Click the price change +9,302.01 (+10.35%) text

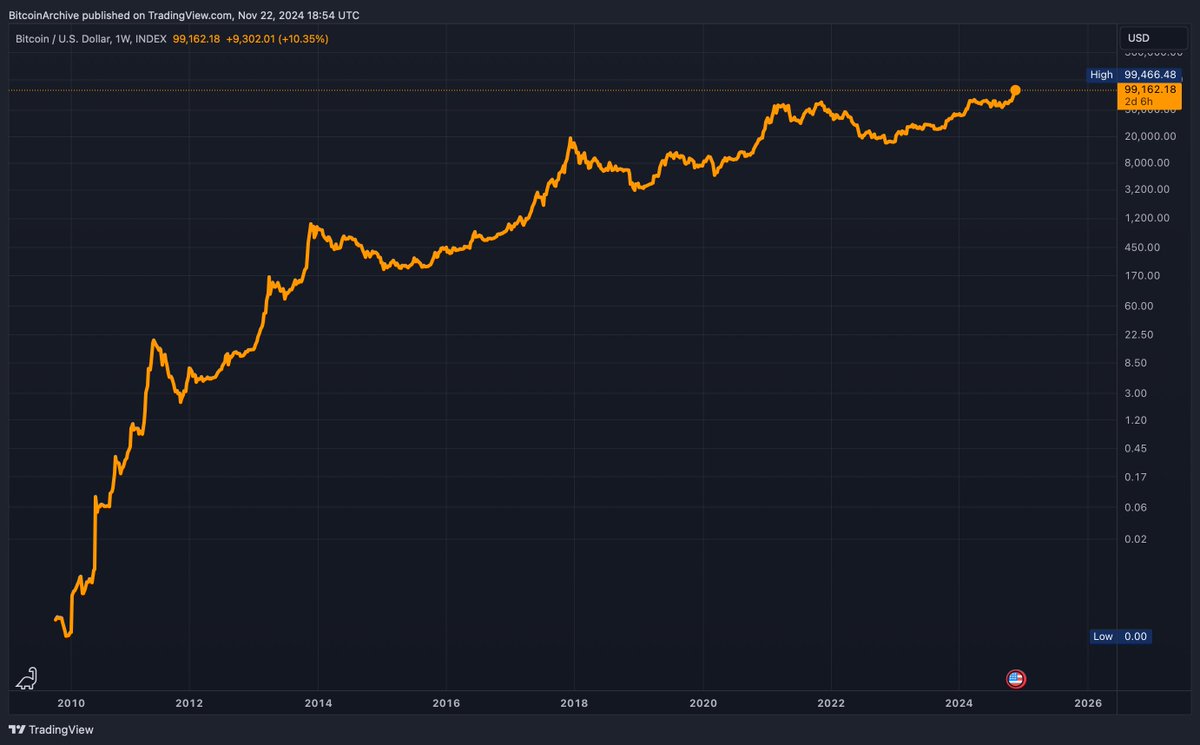coord(278,39)
